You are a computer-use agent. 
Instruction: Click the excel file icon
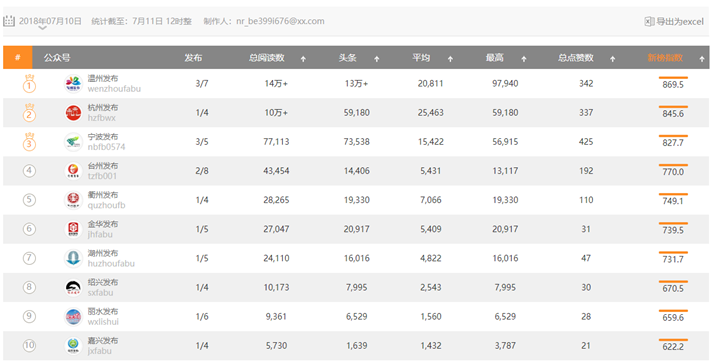(x=649, y=21)
